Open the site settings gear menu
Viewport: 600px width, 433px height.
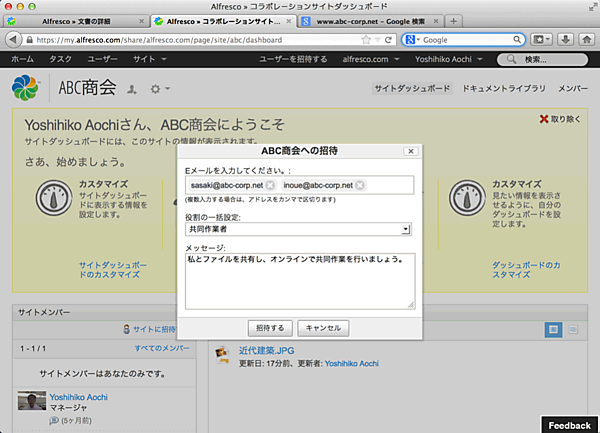pyautogui.click(x=157, y=90)
